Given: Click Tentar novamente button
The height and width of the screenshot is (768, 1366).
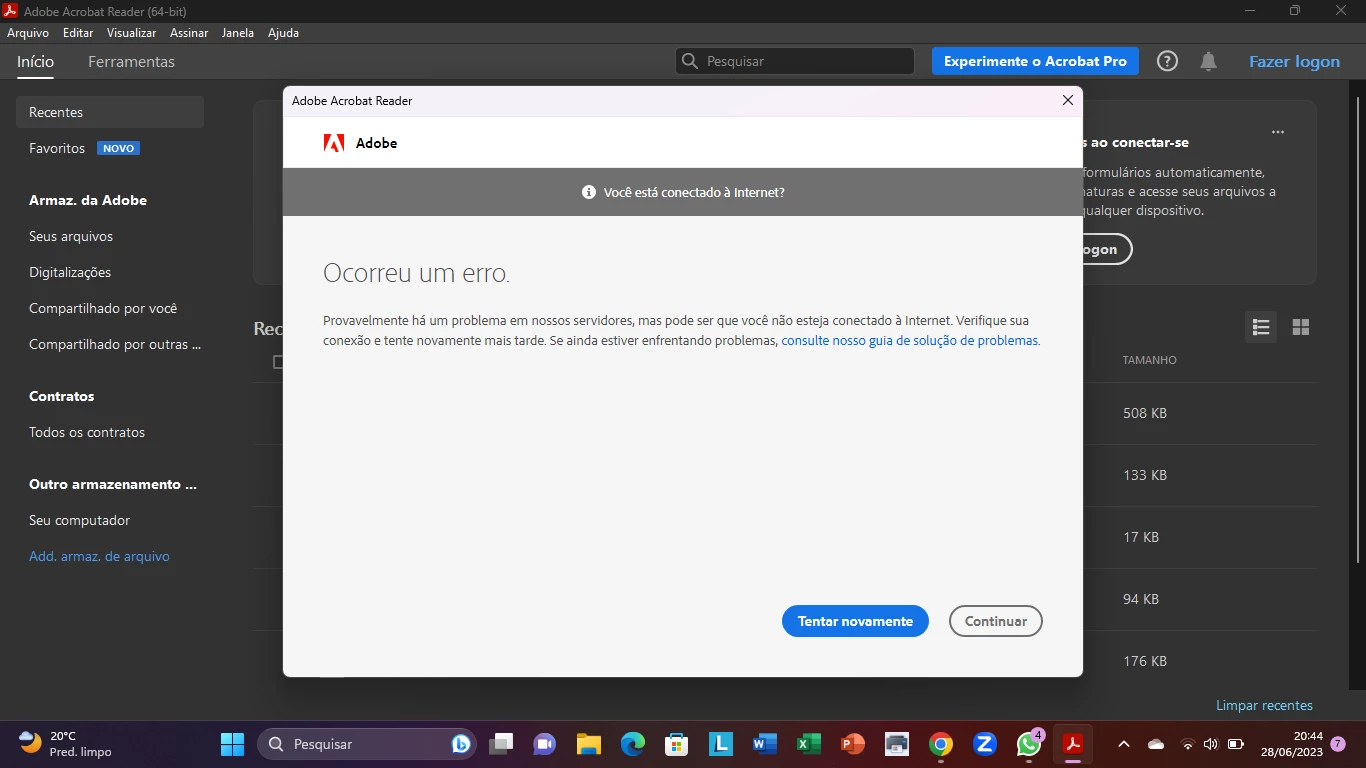Looking at the screenshot, I should 855,621.
